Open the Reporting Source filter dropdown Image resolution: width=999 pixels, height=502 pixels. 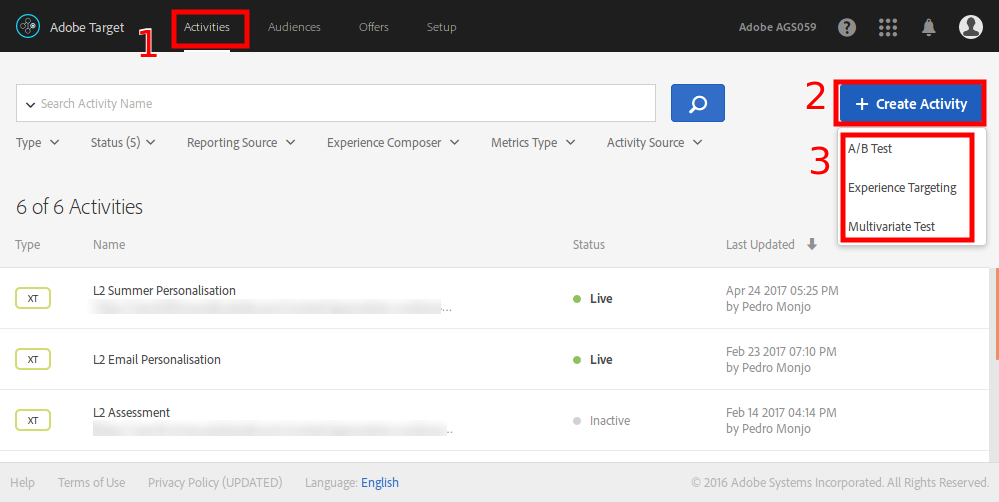click(241, 143)
